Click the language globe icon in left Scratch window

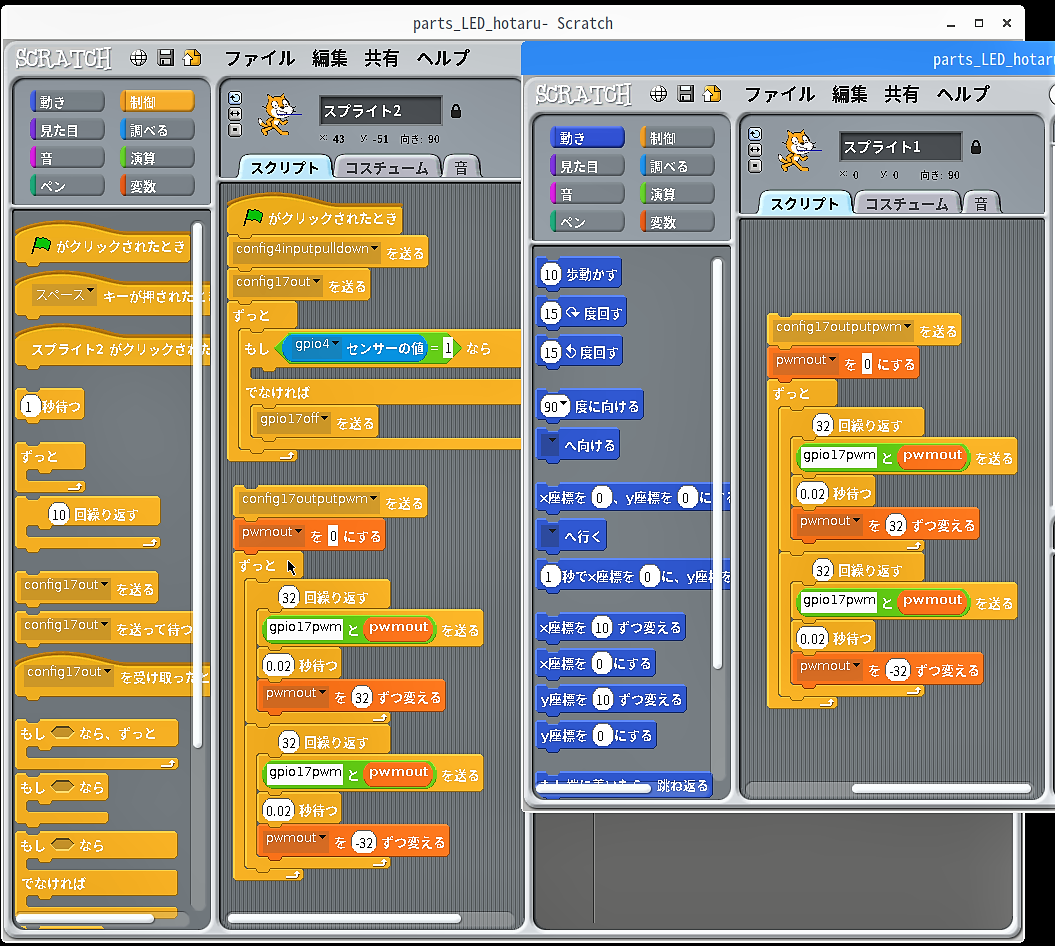(x=139, y=59)
